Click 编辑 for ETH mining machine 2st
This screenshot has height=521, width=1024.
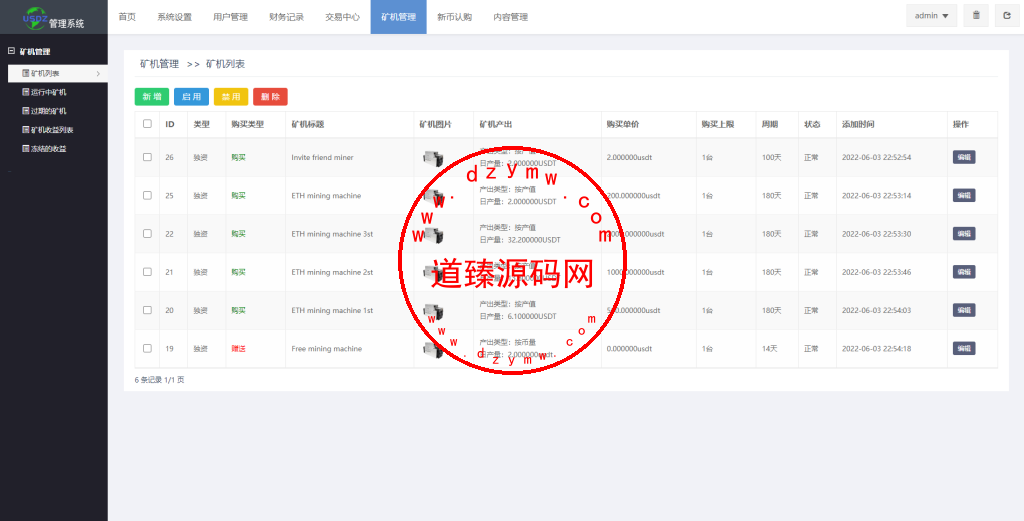coord(964,272)
